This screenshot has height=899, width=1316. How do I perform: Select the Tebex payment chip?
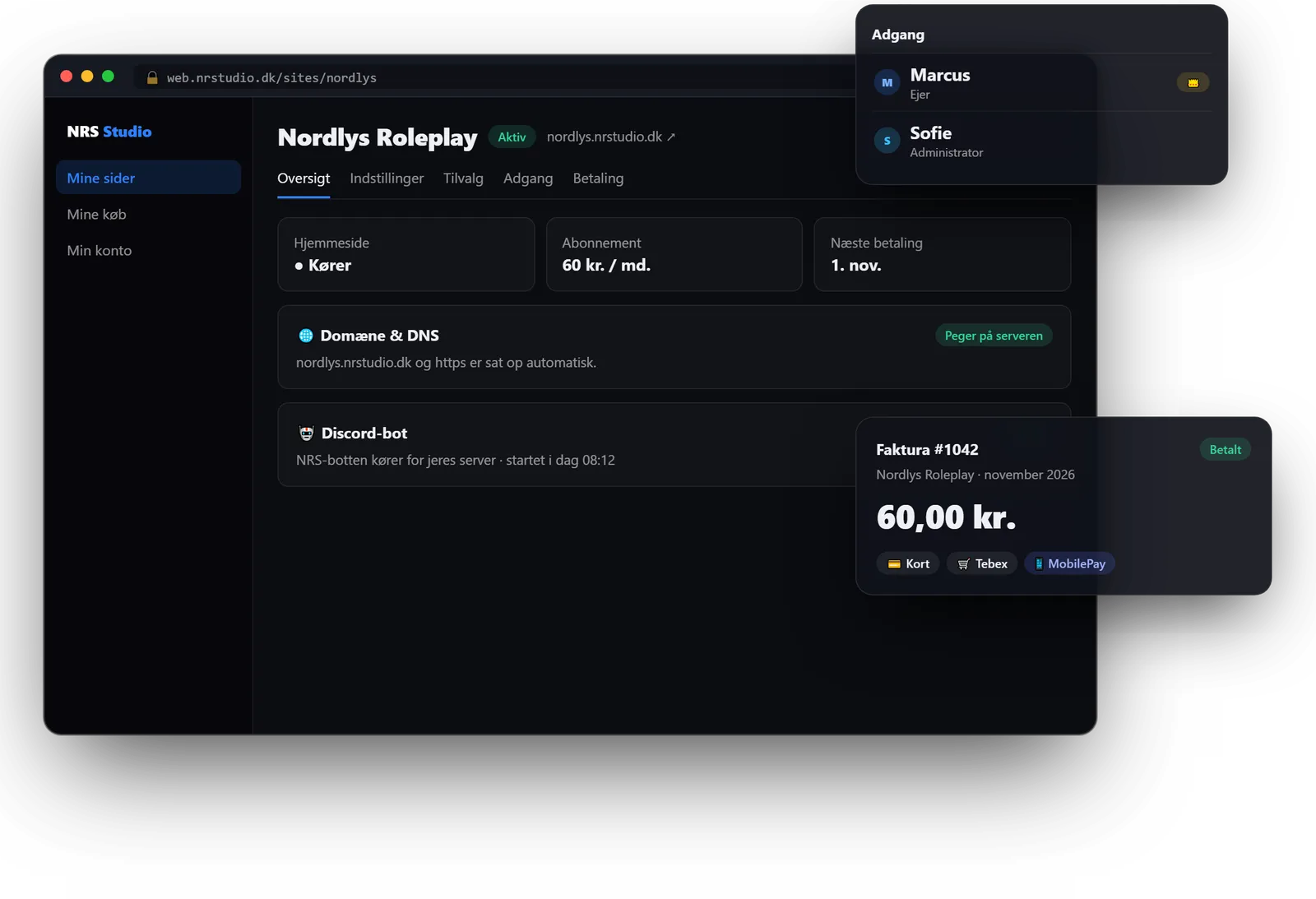pyautogui.click(x=982, y=564)
